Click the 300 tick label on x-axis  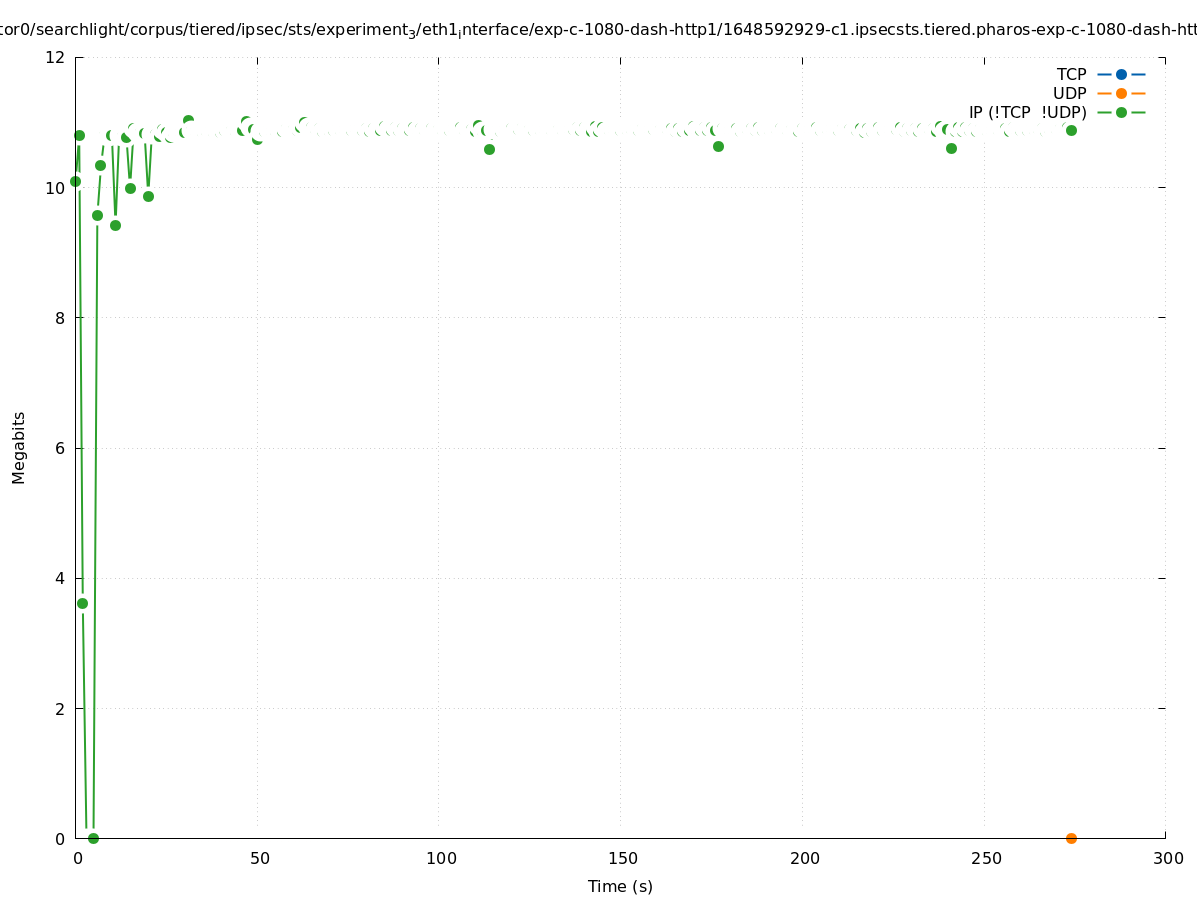tap(1166, 858)
